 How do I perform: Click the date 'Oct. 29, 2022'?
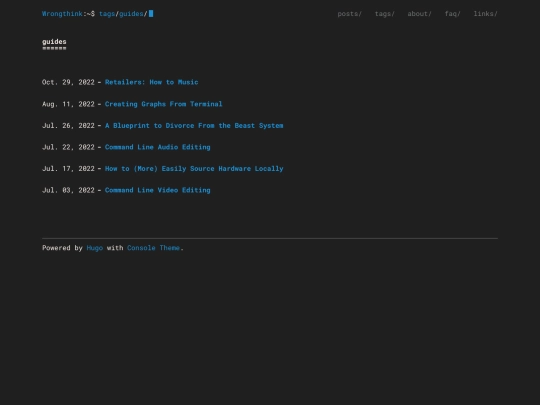point(68,82)
